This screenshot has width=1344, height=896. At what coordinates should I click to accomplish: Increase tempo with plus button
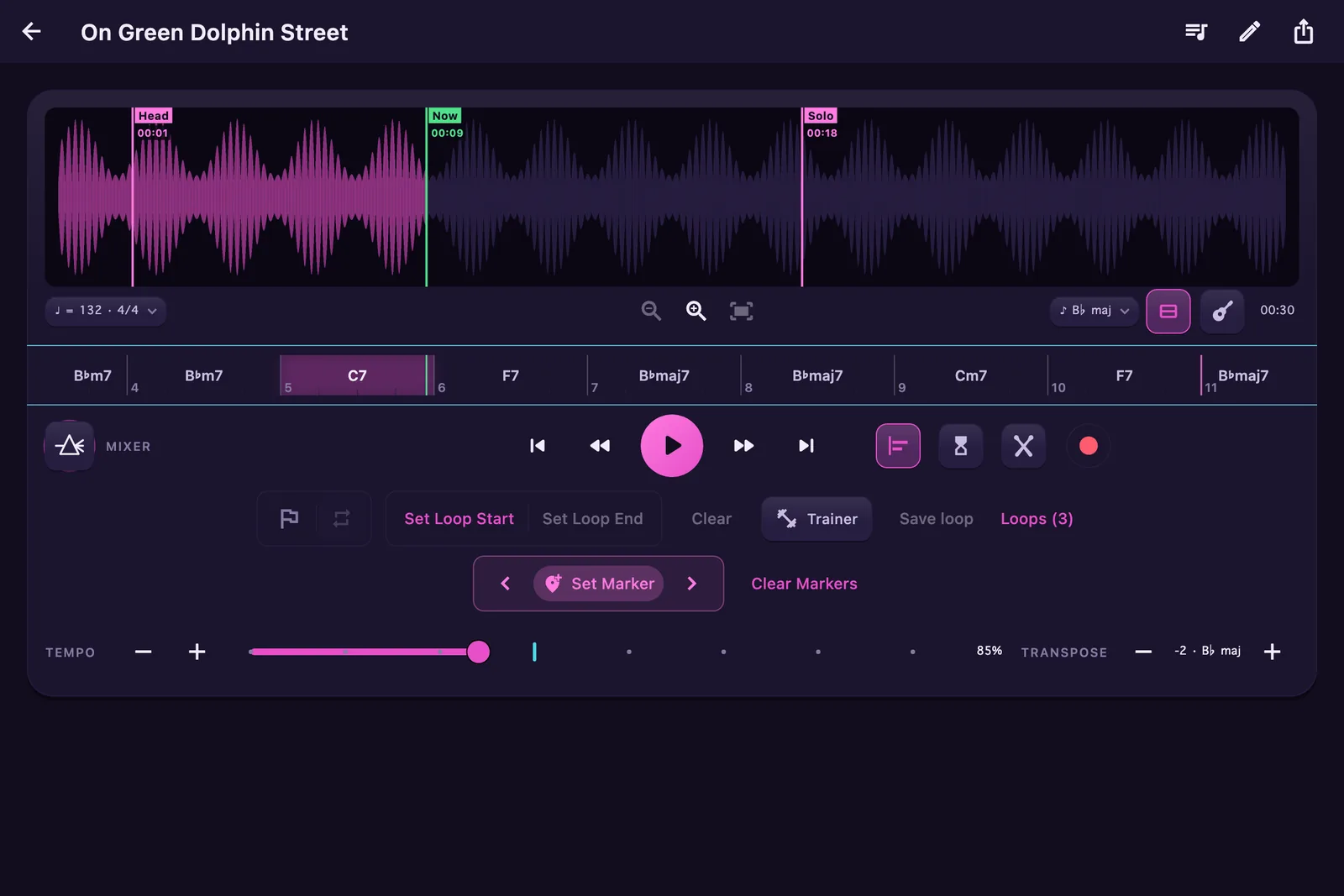tap(197, 652)
